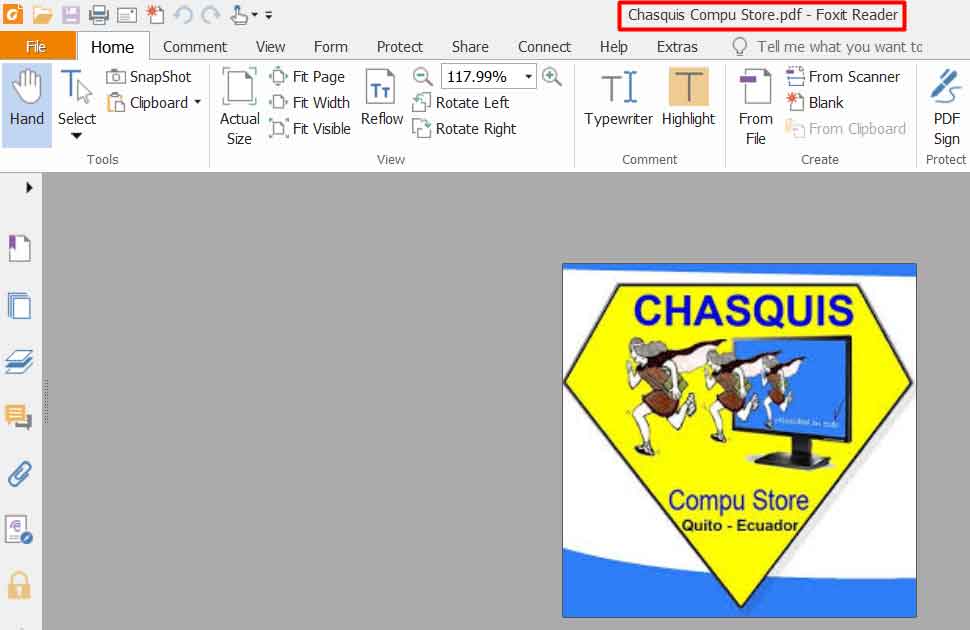Click the zoom out magnifier icon
Image resolution: width=970 pixels, height=630 pixels.
pos(423,77)
